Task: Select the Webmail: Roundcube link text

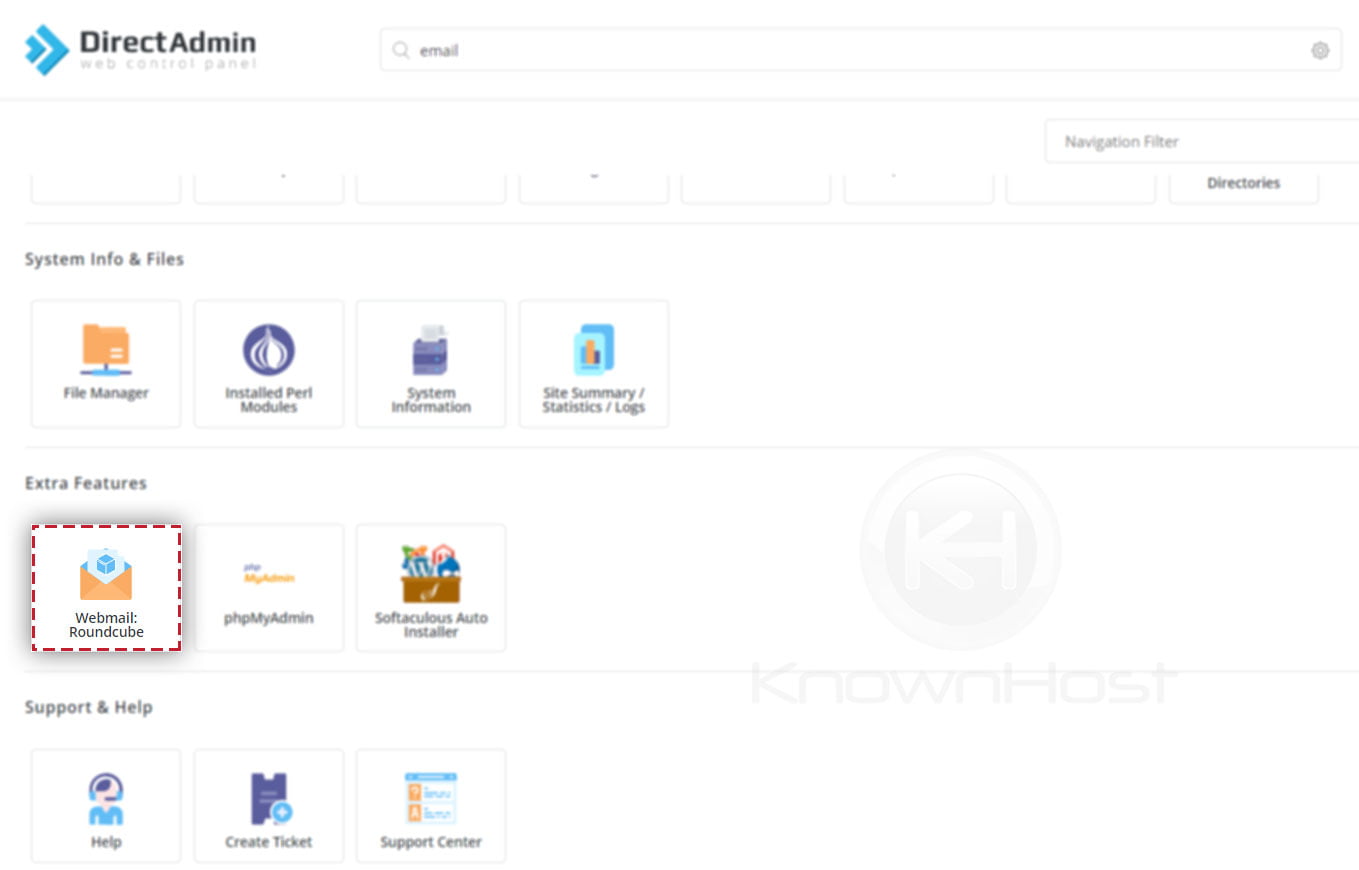Action: (x=105, y=625)
